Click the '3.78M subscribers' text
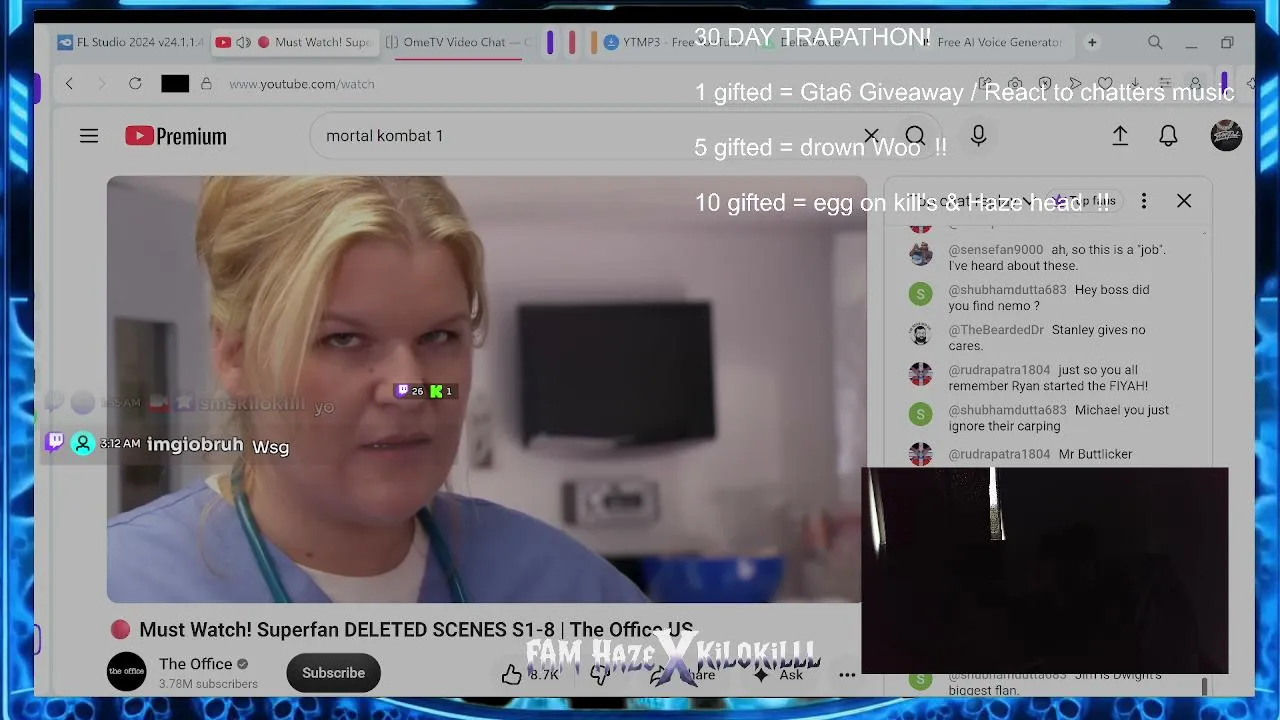The image size is (1280, 720). click(x=208, y=684)
